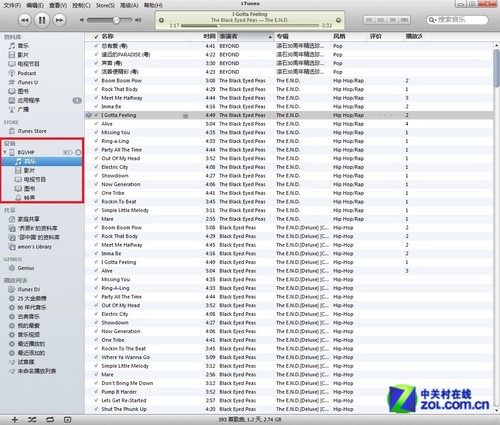
Task: Click the arrow button beside playing I Gotta Feeling
Action: click(185, 115)
